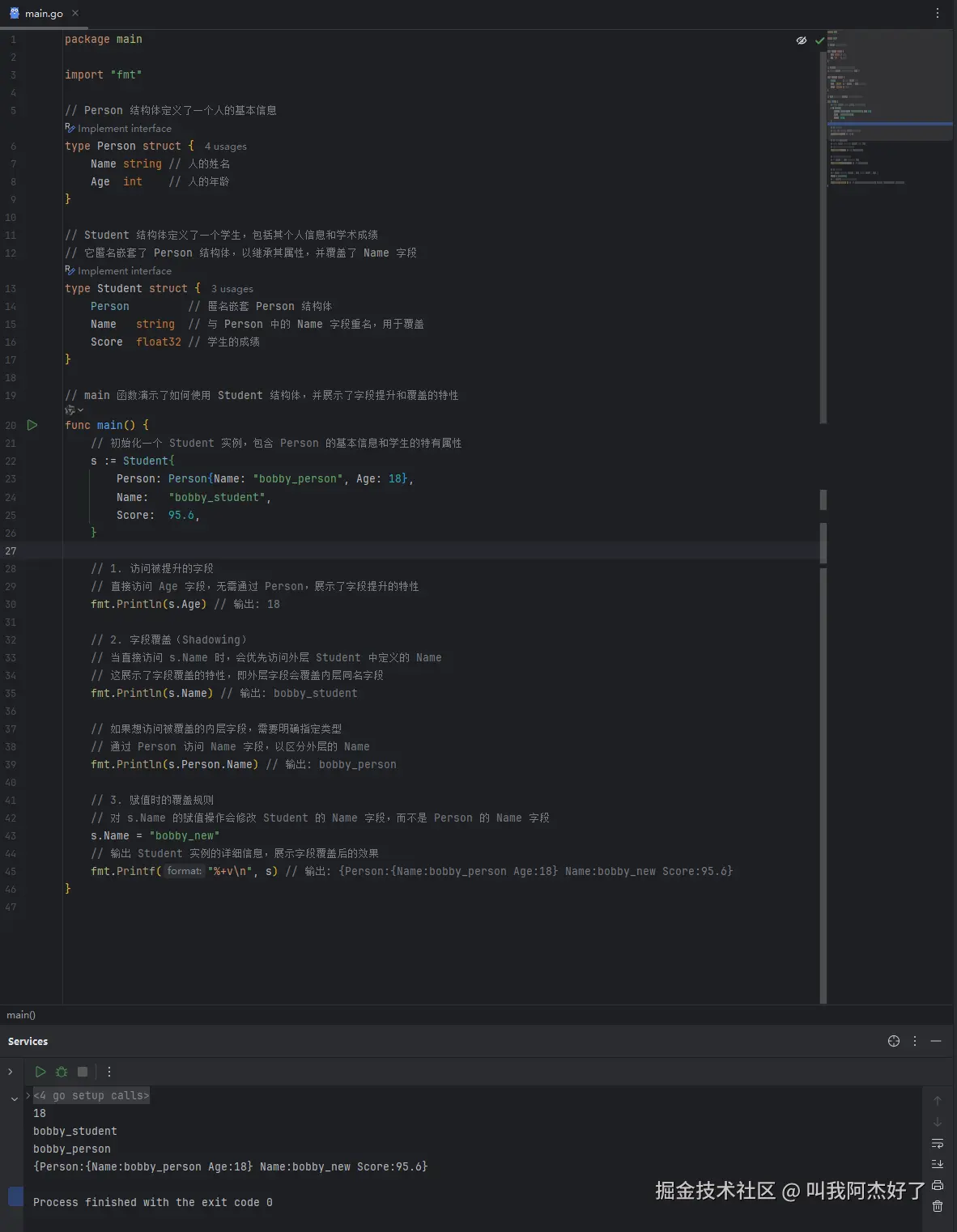Toggle the reader mode eye icon
Viewport: 957px width, 1232px height.
pyautogui.click(x=802, y=40)
